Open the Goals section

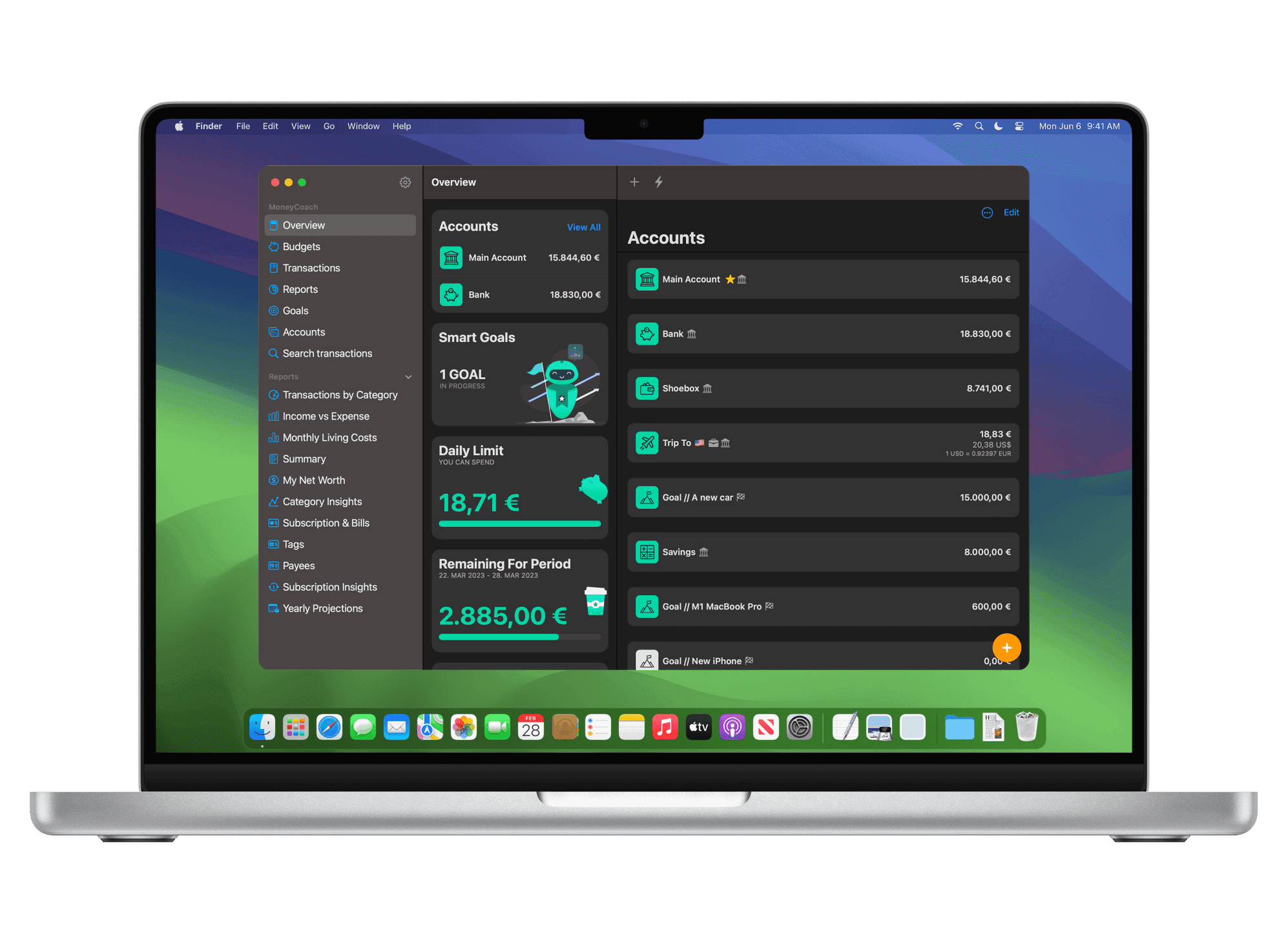[x=295, y=311]
